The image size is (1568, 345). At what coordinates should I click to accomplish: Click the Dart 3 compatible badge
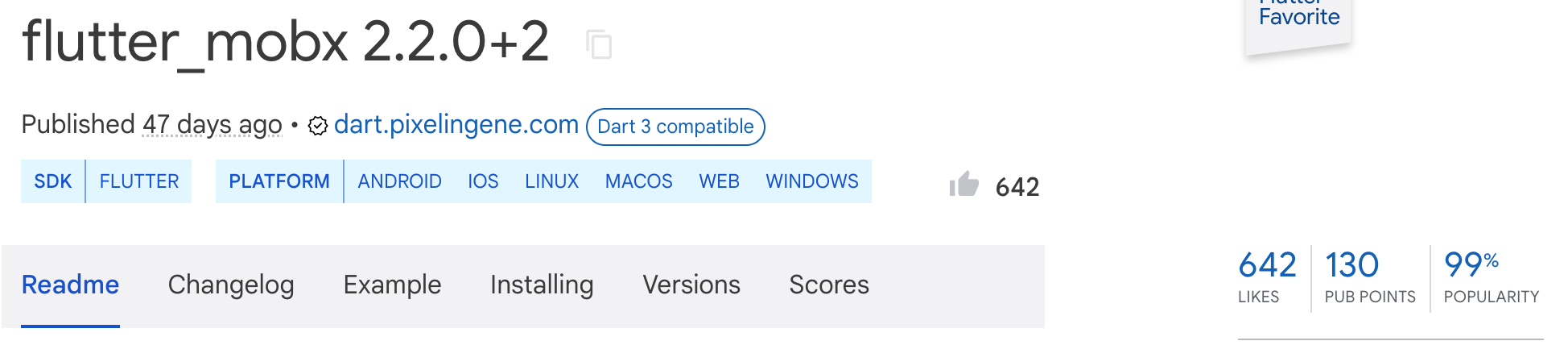coord(675,127)
